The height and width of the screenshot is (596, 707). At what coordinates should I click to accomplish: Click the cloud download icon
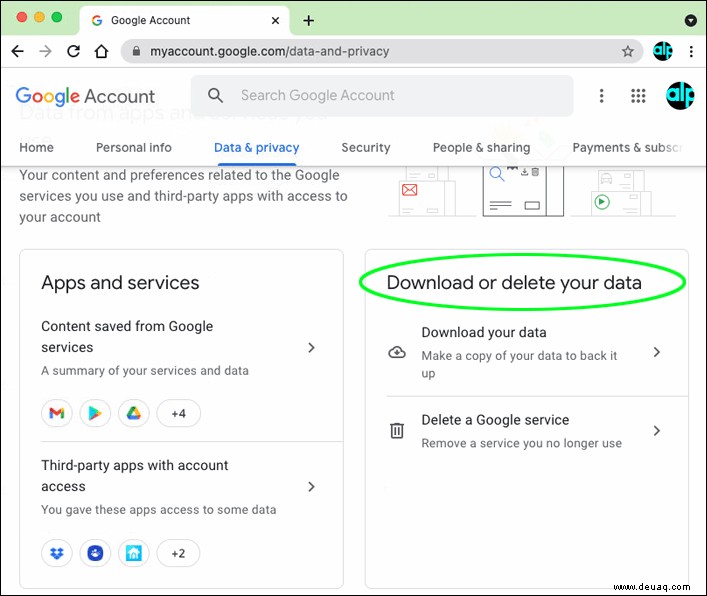[397, 352]
